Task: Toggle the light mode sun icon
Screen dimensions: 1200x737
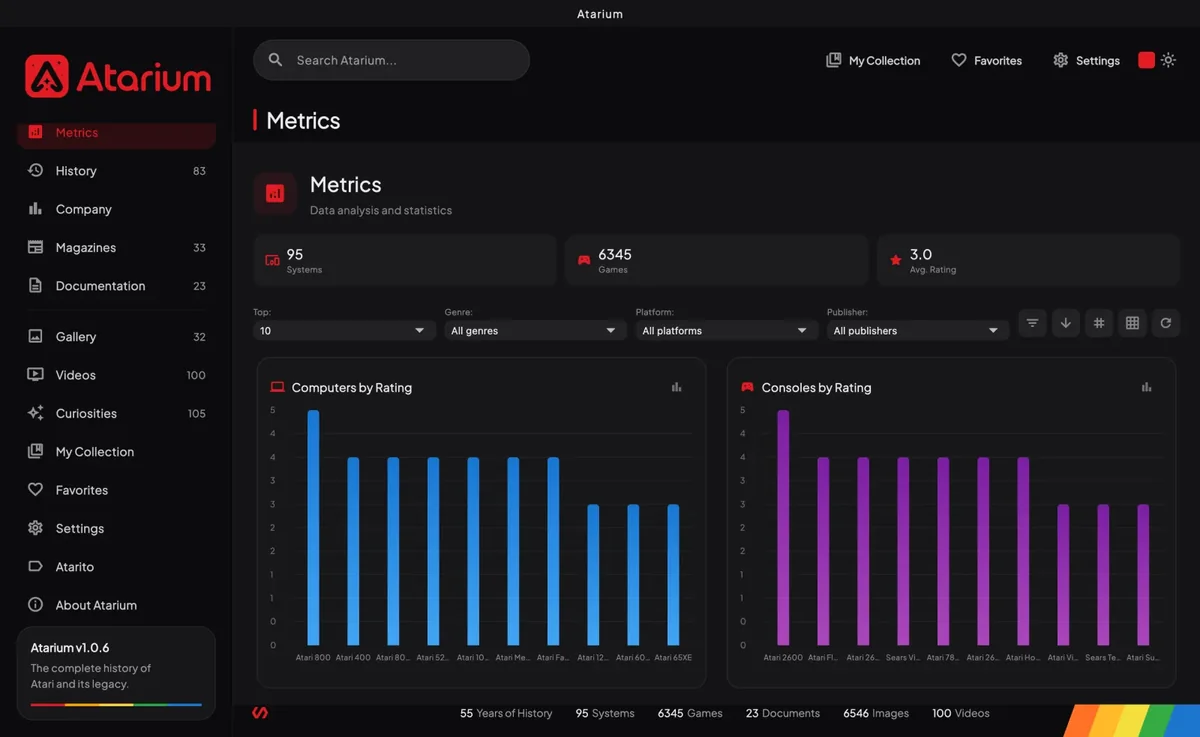Action: point(1168,60)
